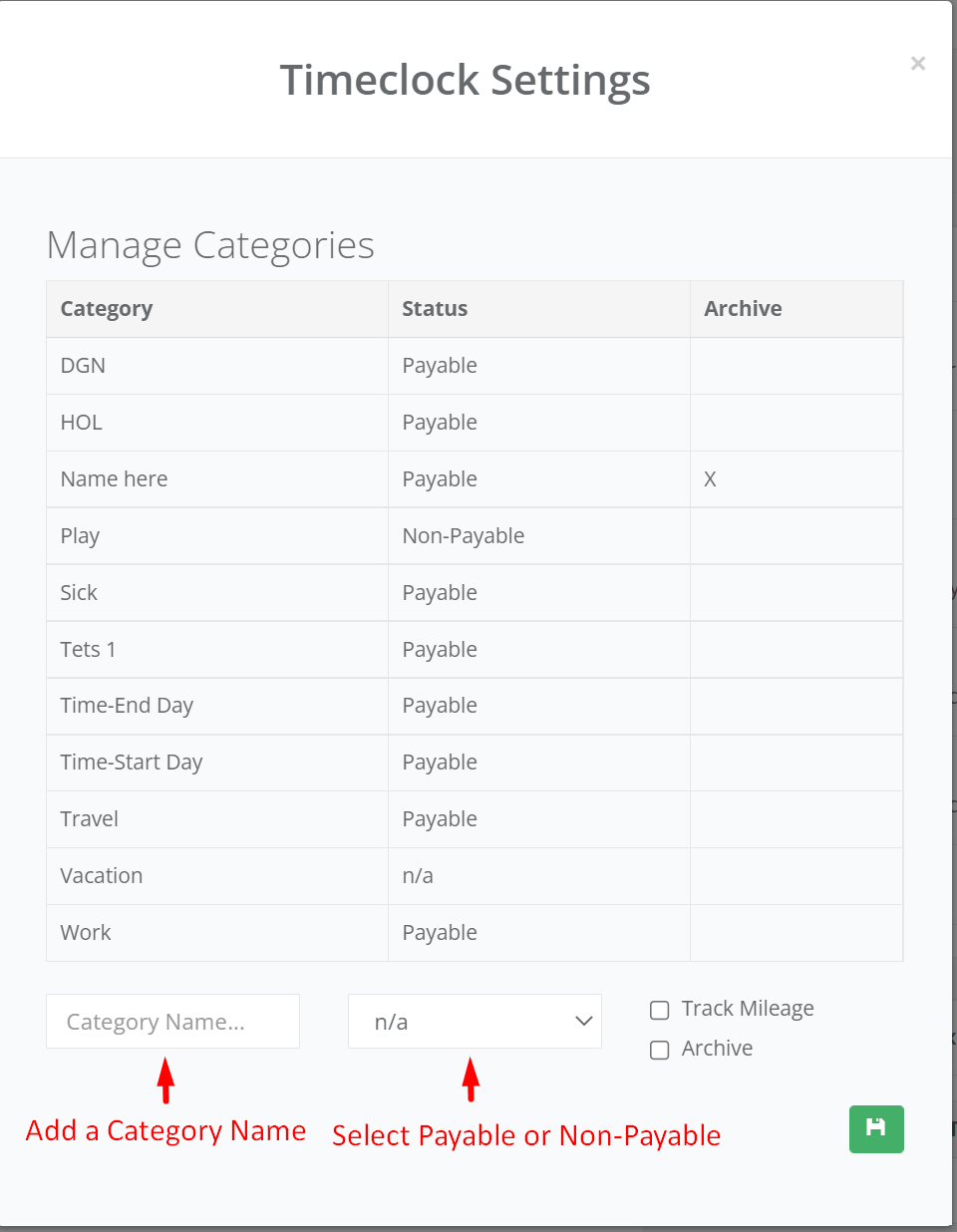Tick the Archive checkbox
Screen dimensions: 957x1232
point(659,1051)
